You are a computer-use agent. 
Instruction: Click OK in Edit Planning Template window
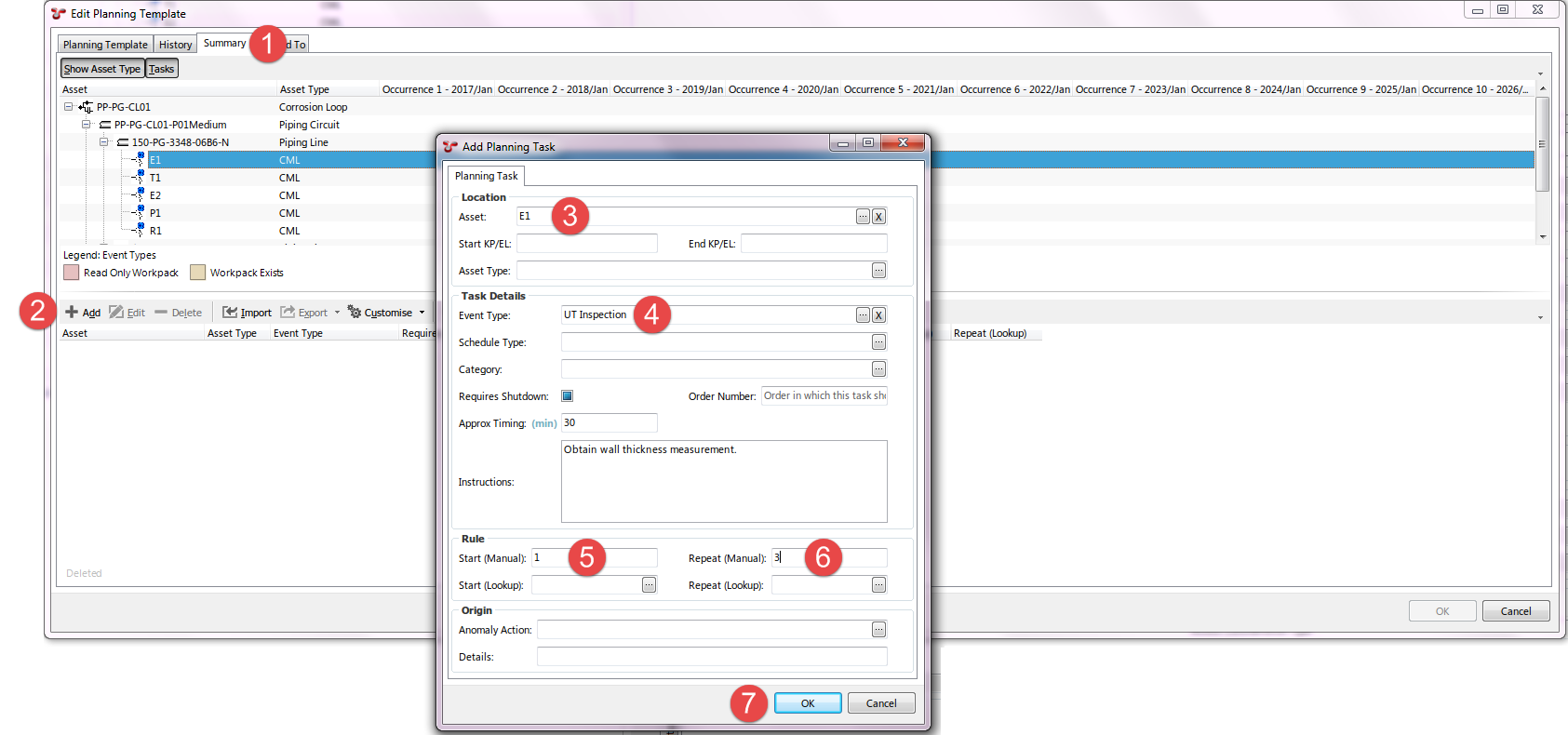point(1442,611)
